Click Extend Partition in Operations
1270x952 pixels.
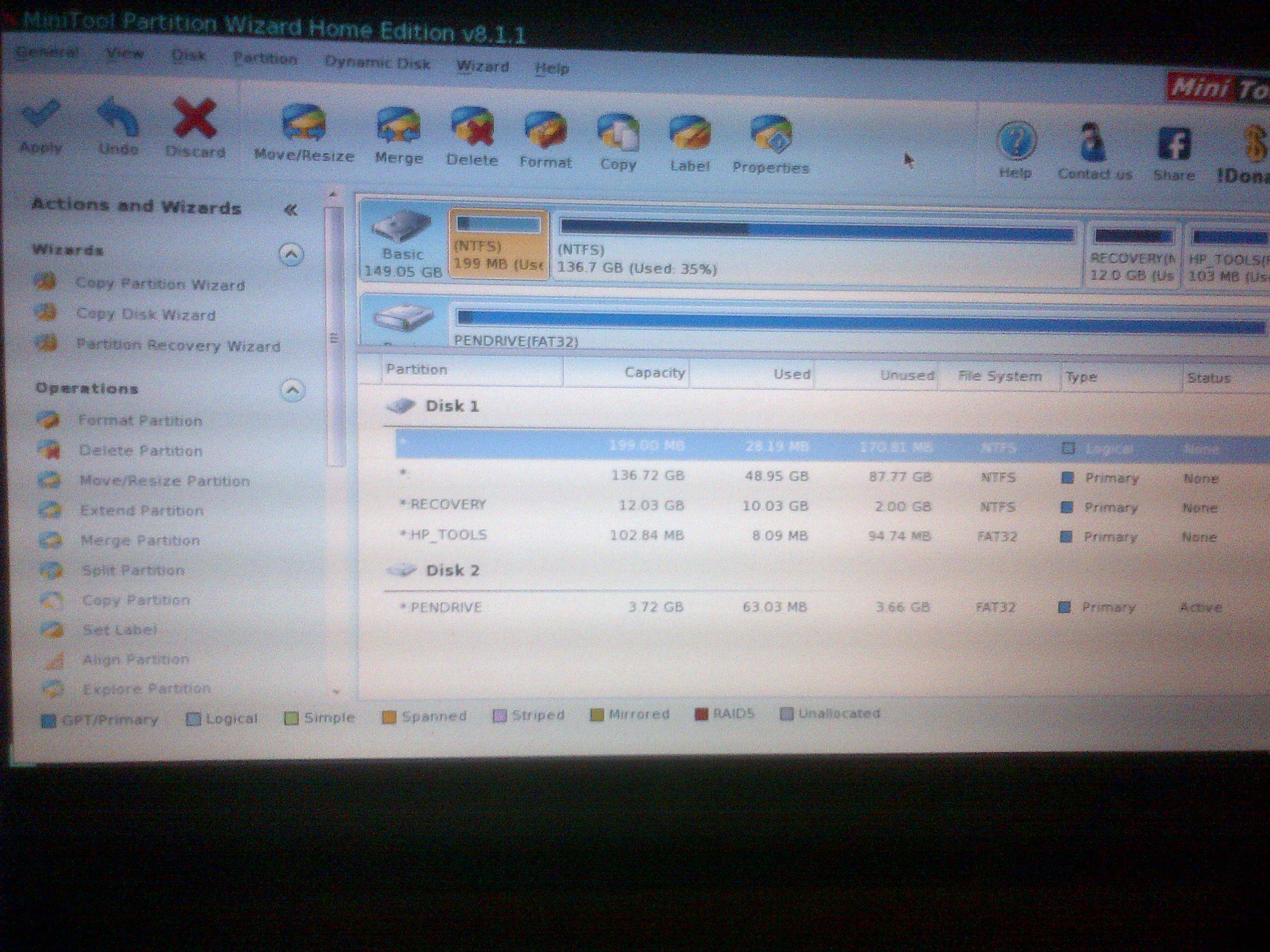click(142, 510)
